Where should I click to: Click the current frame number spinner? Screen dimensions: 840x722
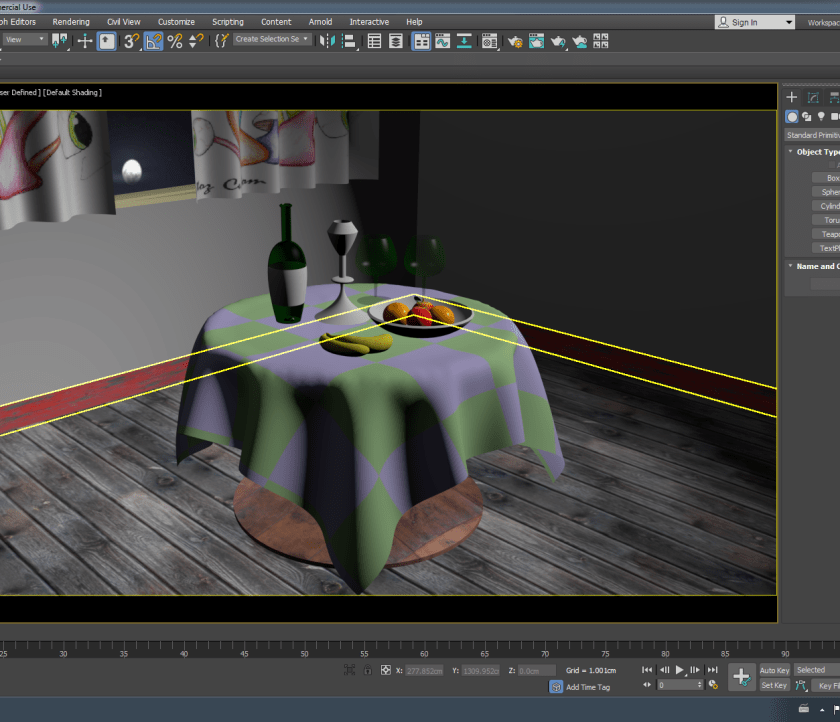pyautogui.click(x=678, y=685)
